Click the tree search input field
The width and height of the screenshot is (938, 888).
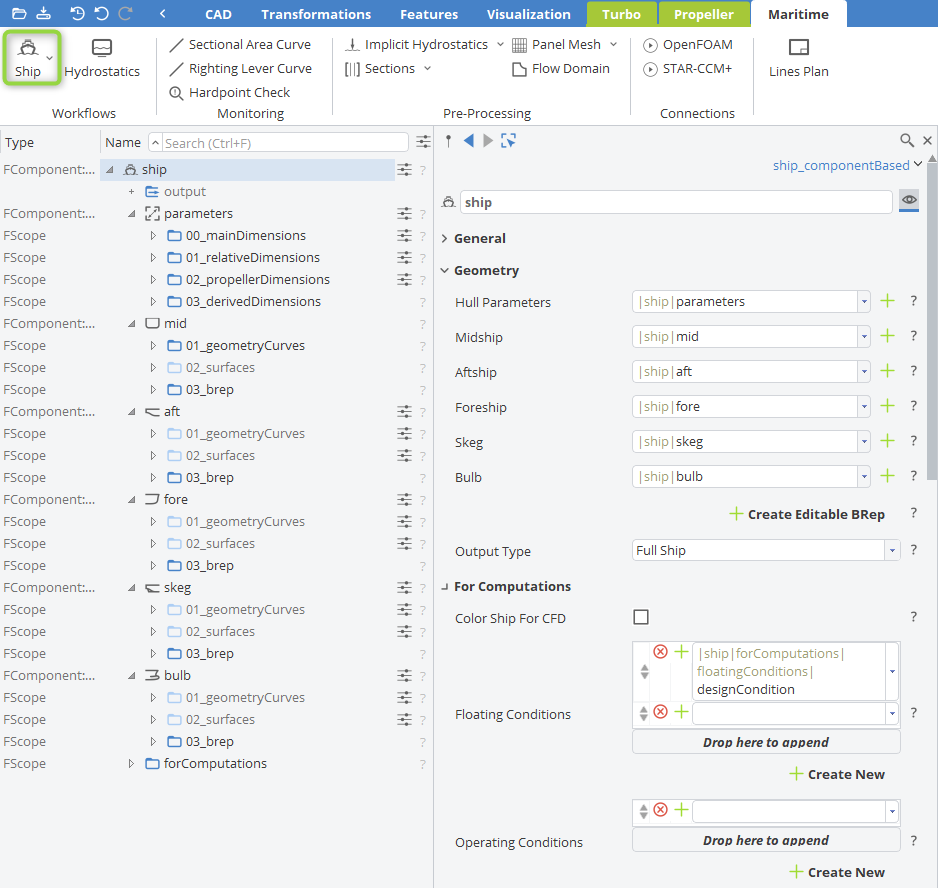click(278, 143)
